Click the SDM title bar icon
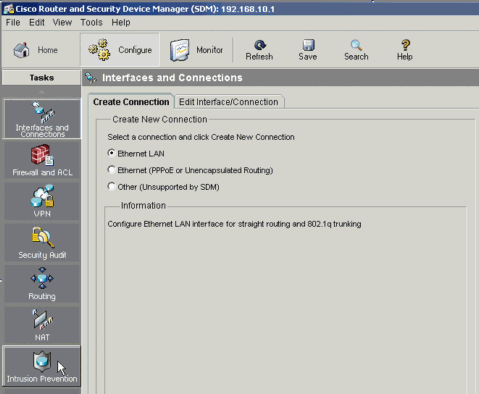Viewport: 479px width, 394px height. (8, 9)
